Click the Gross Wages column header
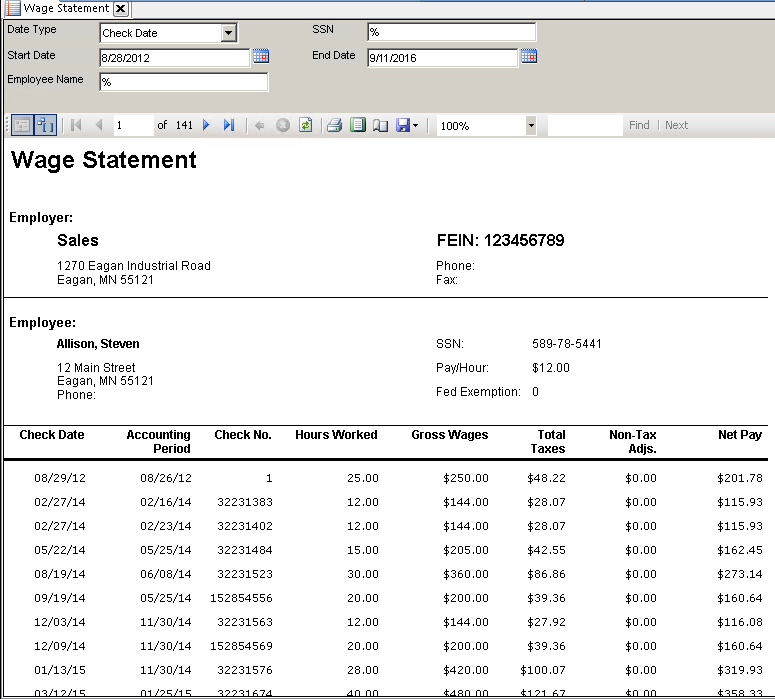This screenshot has width=775, height=699. pyautogui.click(x=450, y=435)
